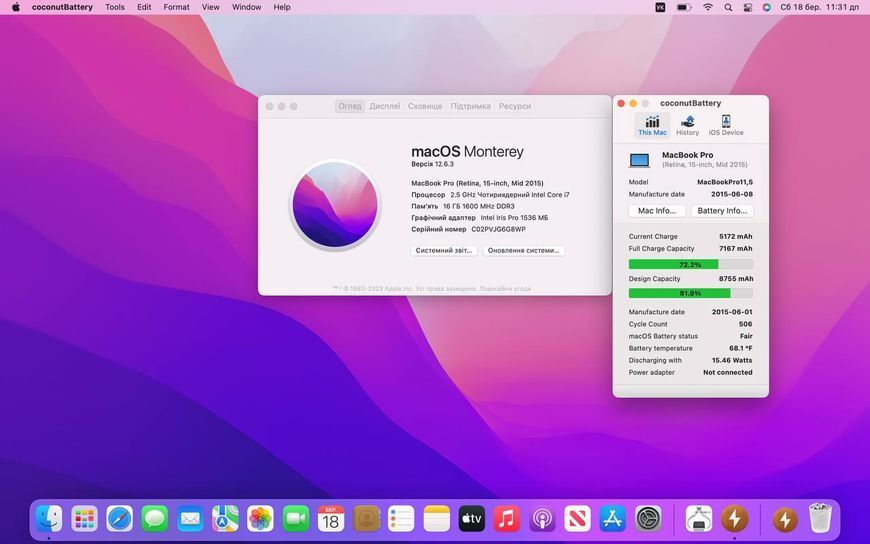Screen dimensions: 870x544
Task: Open Messages from the Dock
Action: click(x=155, y=519)
